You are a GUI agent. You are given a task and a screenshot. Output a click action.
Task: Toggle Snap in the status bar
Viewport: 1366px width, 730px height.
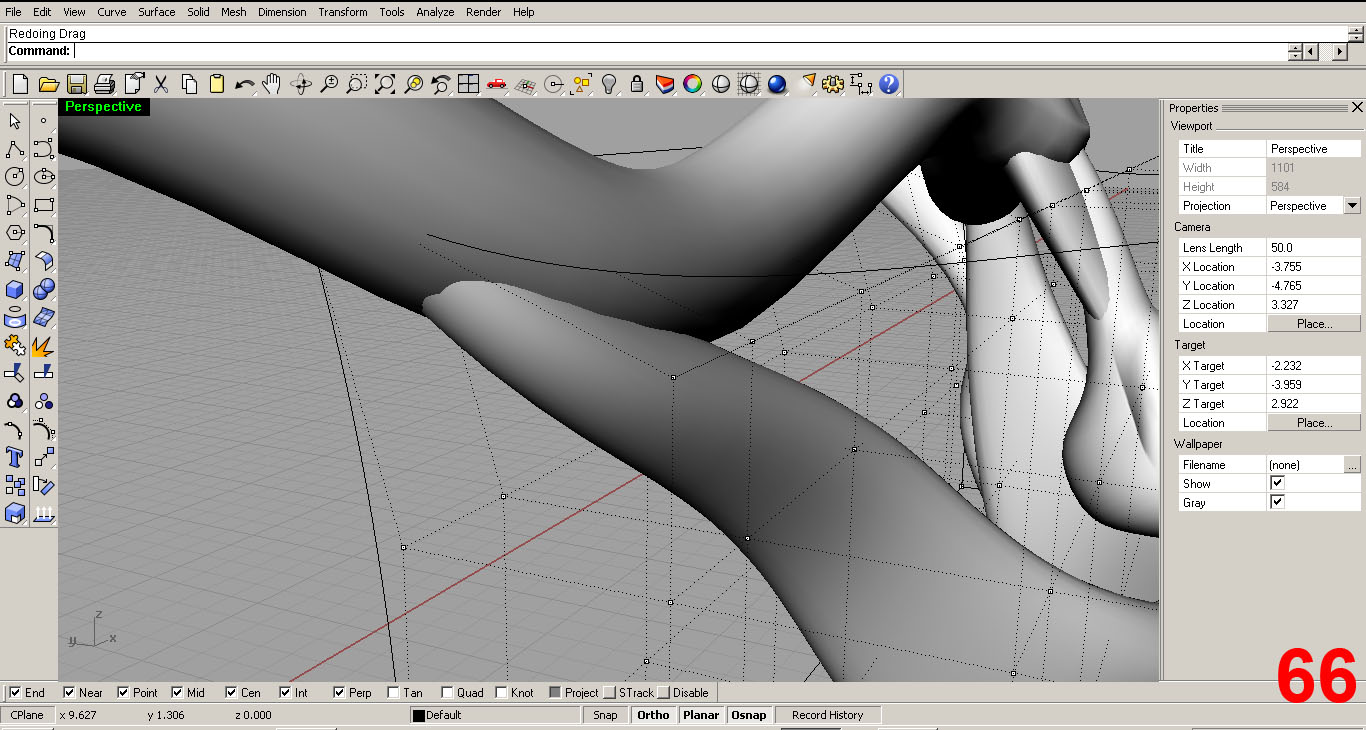605,715
